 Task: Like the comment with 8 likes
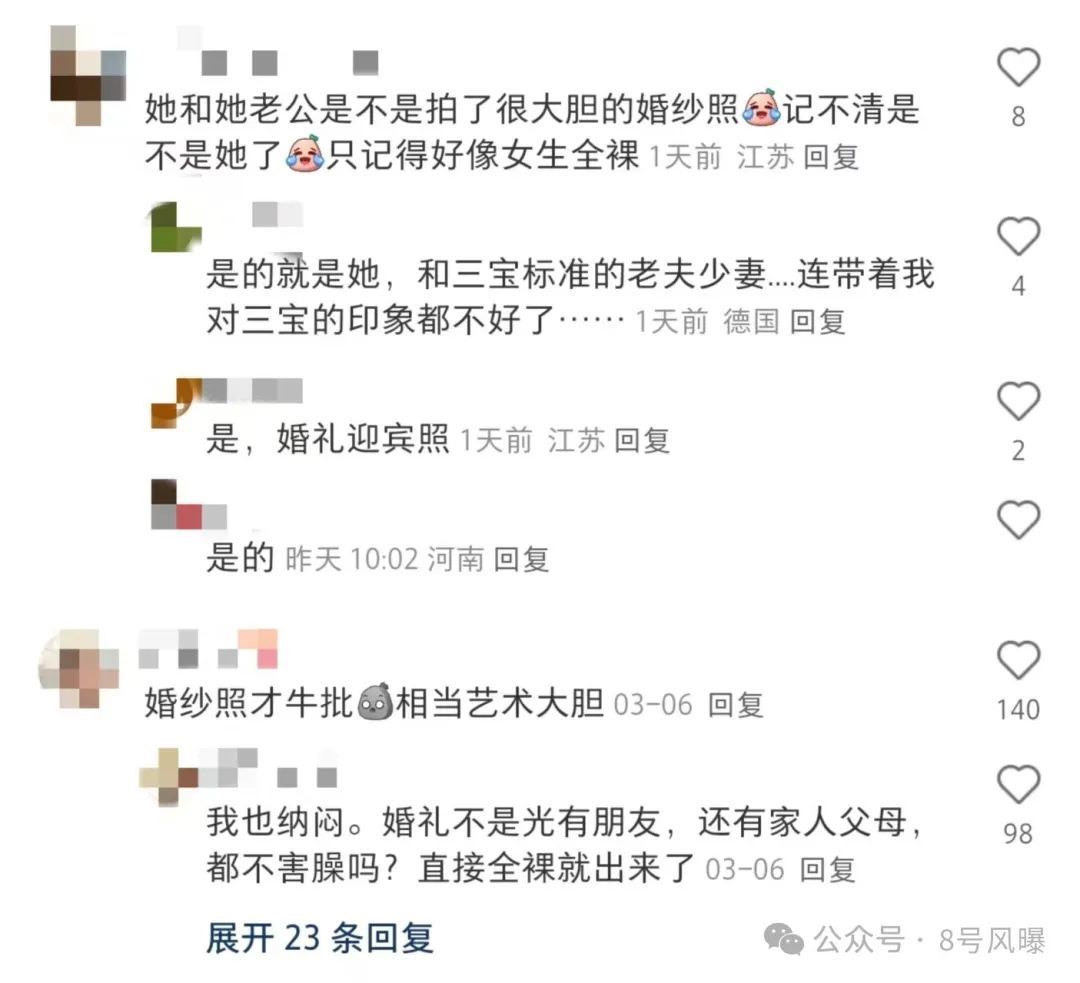(x=1018, y=68)
